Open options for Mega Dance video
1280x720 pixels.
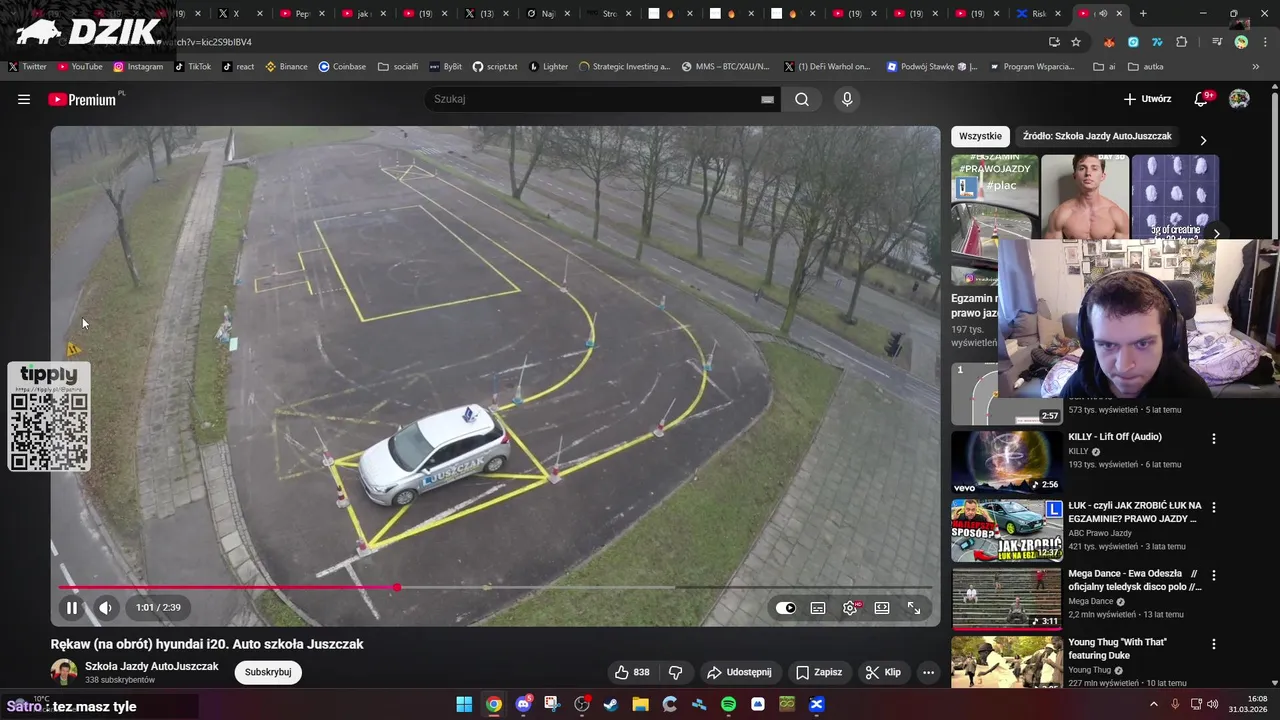[x=1214, y=576]
